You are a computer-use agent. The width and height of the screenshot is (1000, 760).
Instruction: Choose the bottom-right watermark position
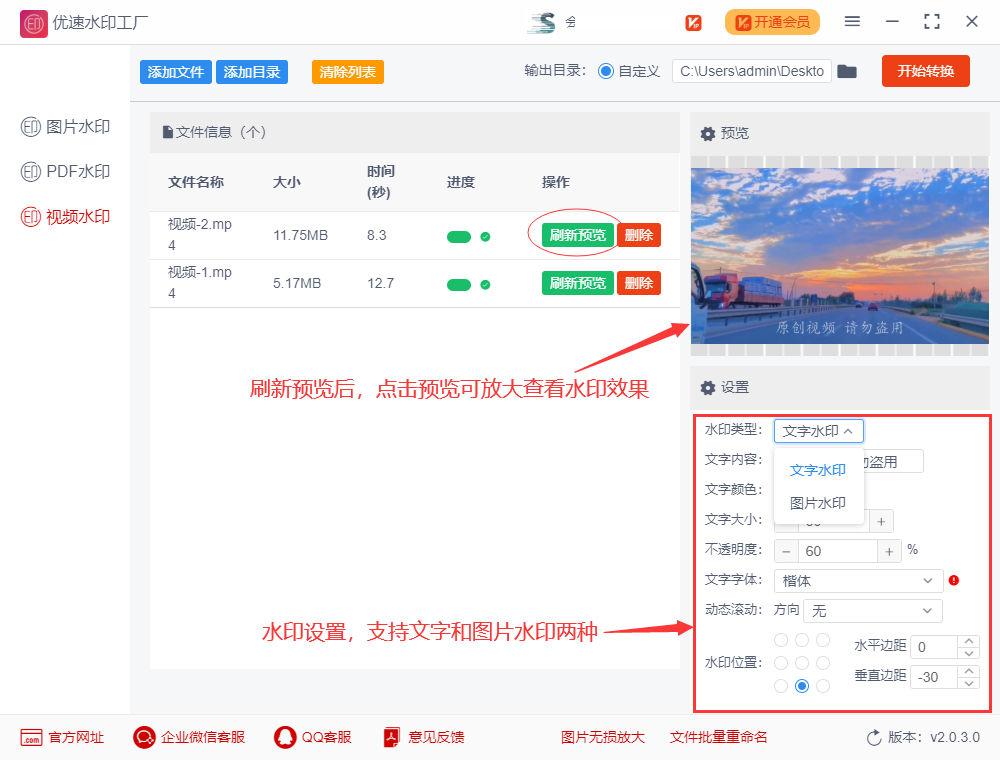[823, 685]
